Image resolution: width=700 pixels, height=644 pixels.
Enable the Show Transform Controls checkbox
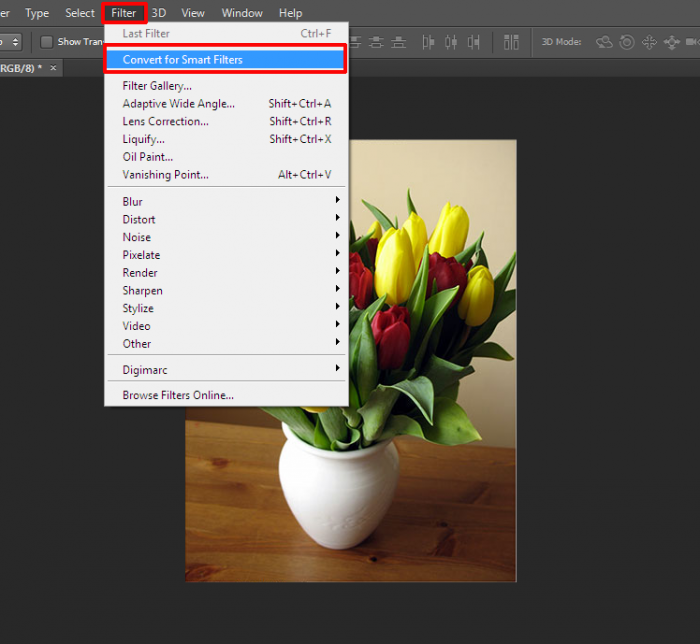46,42
